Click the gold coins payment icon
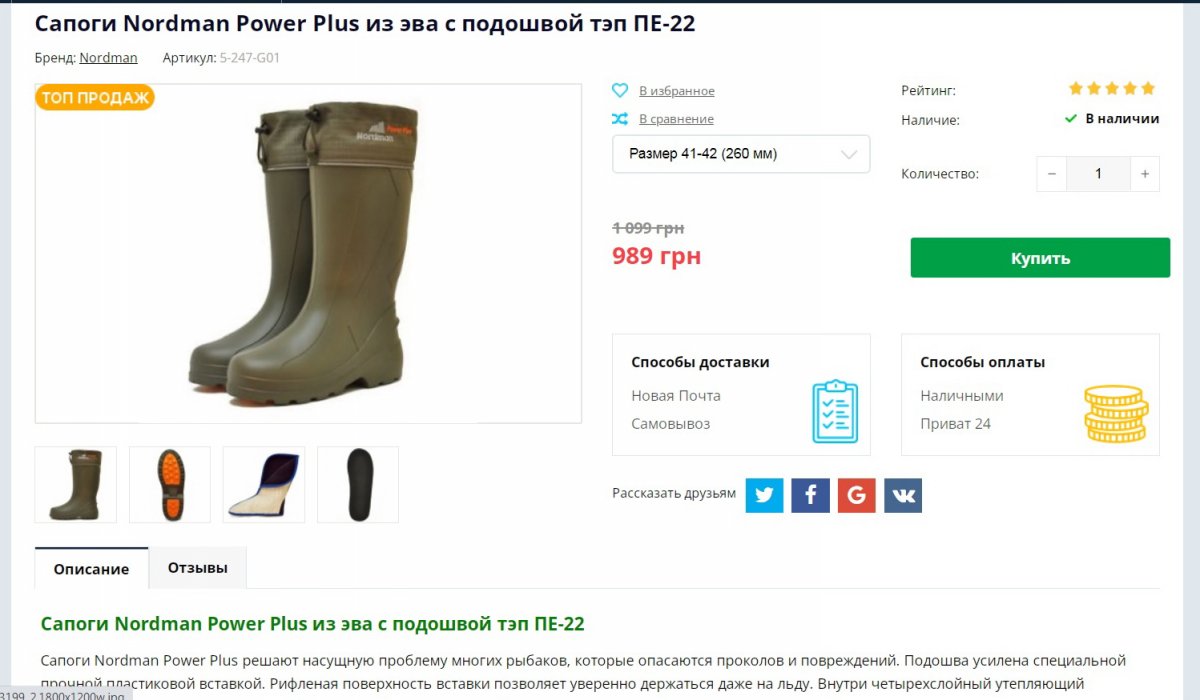1200x700 pixels. tap(1116, 413)
